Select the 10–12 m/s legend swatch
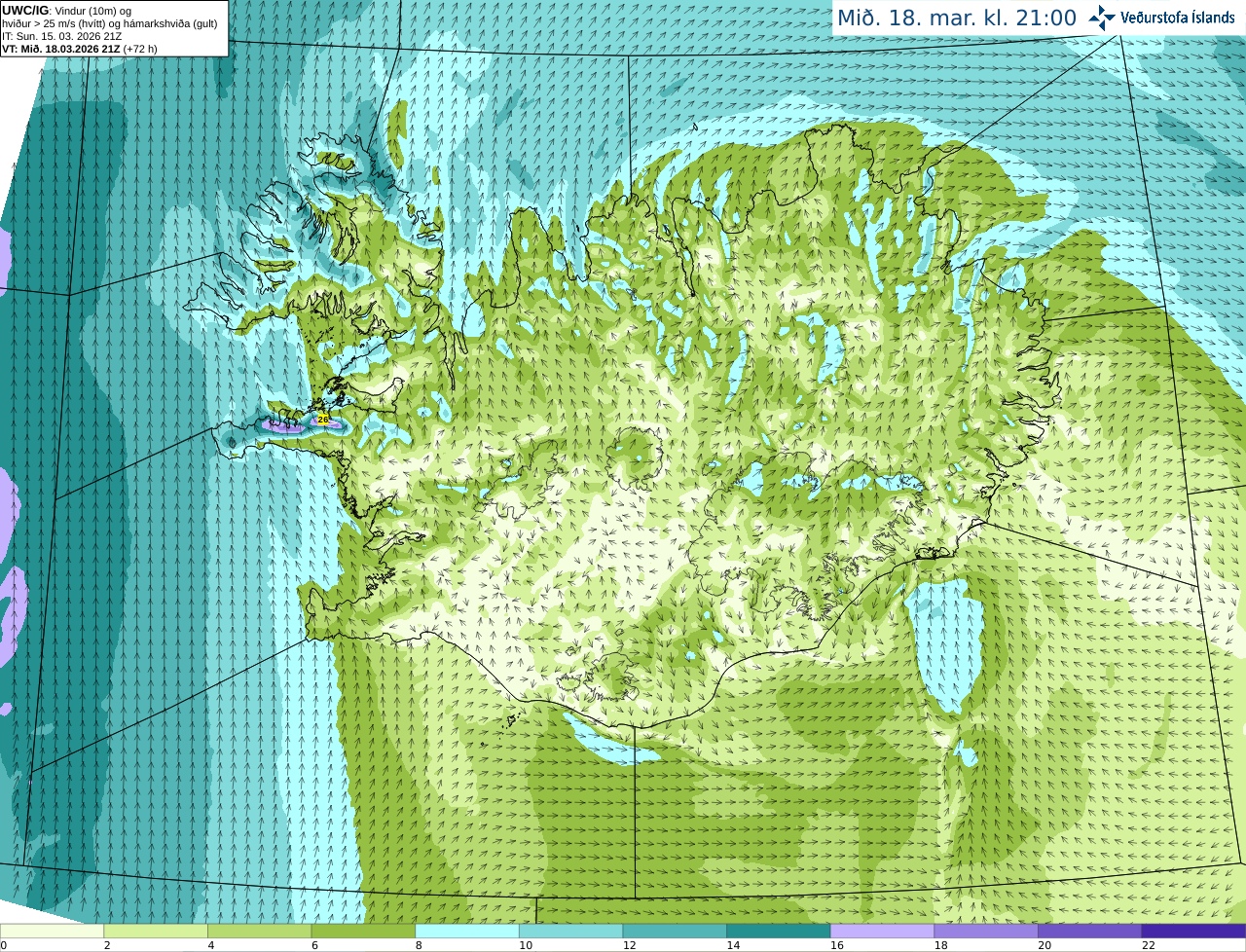 tap(570, 931)
